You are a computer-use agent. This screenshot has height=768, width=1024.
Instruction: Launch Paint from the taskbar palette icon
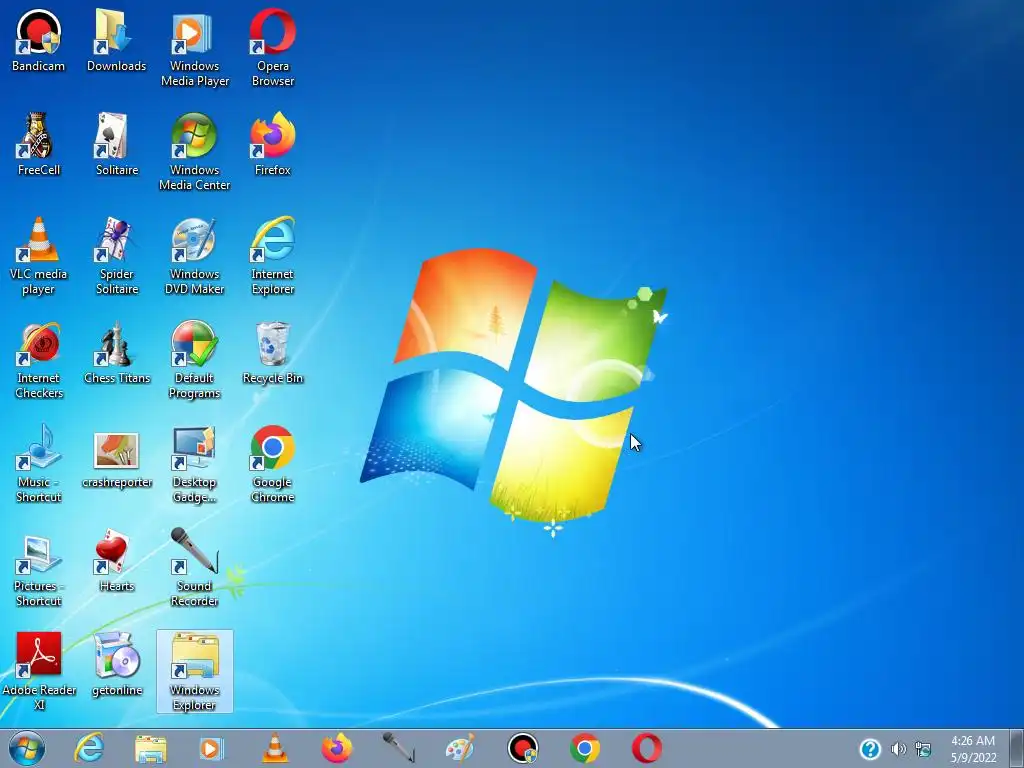point(460,748)
